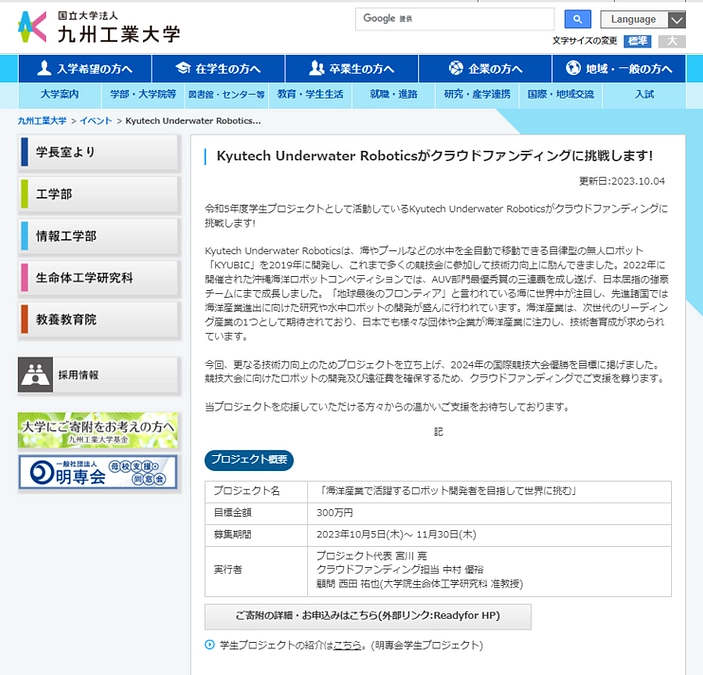Open 企業の方へ tab
The width and height of the screenshot is (703, 675).
(485, 69)
